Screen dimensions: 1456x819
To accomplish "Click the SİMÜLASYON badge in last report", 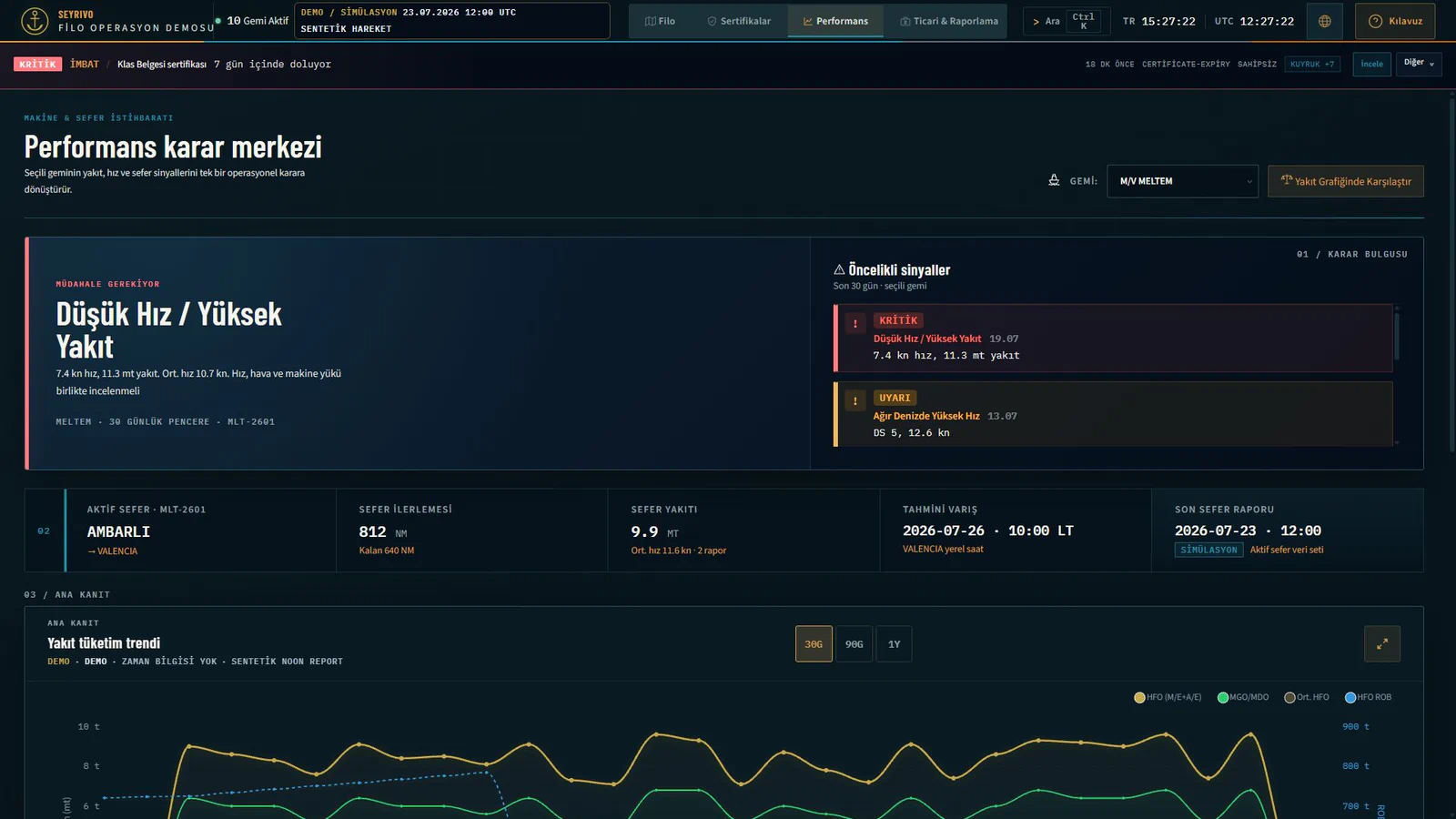I will click(1208, 550).
